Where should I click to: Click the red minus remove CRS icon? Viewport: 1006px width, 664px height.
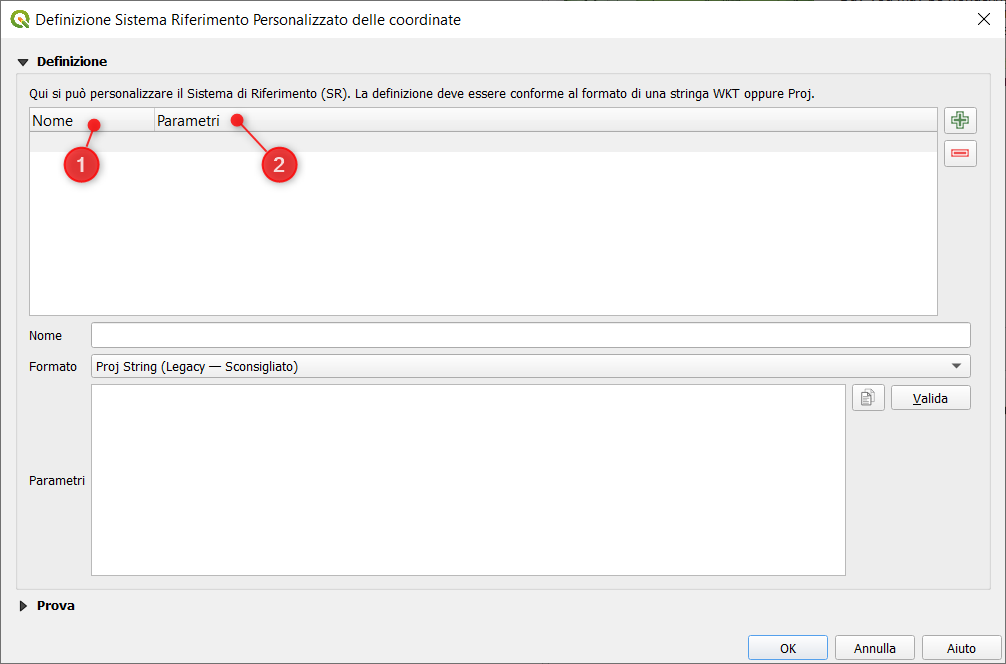point(960,153)
